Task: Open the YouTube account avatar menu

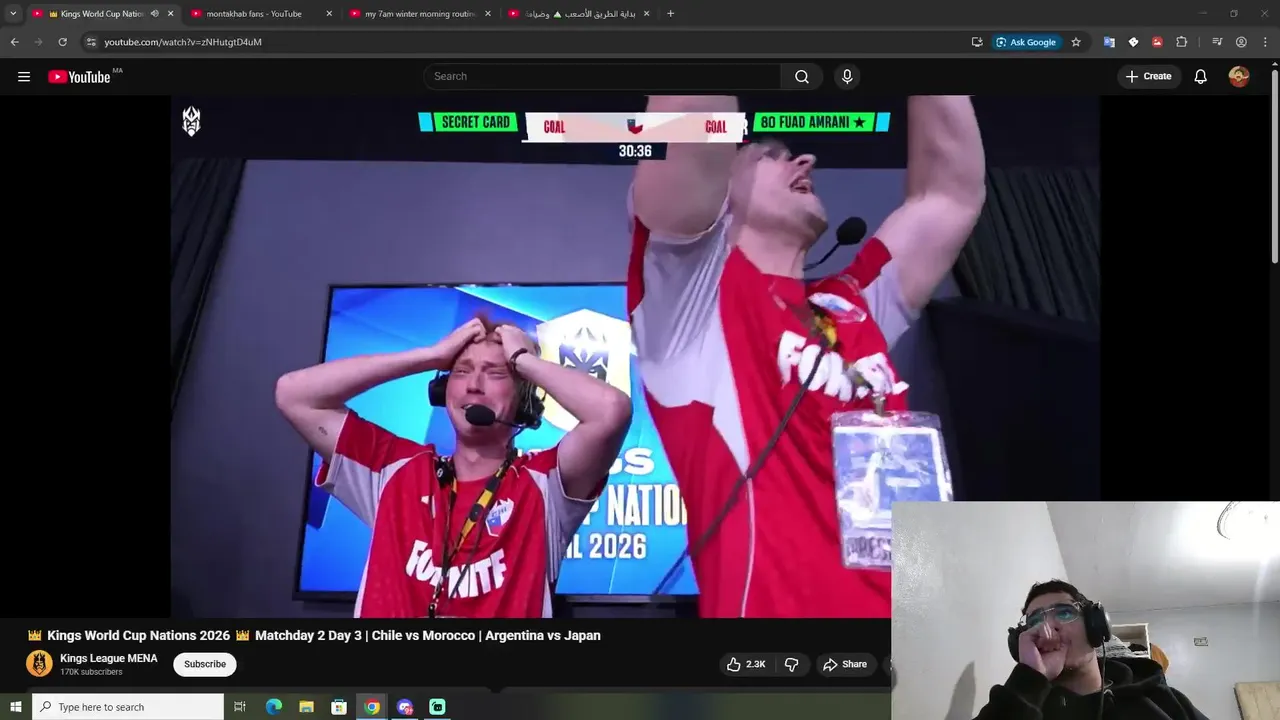Action: point(1239,77)
